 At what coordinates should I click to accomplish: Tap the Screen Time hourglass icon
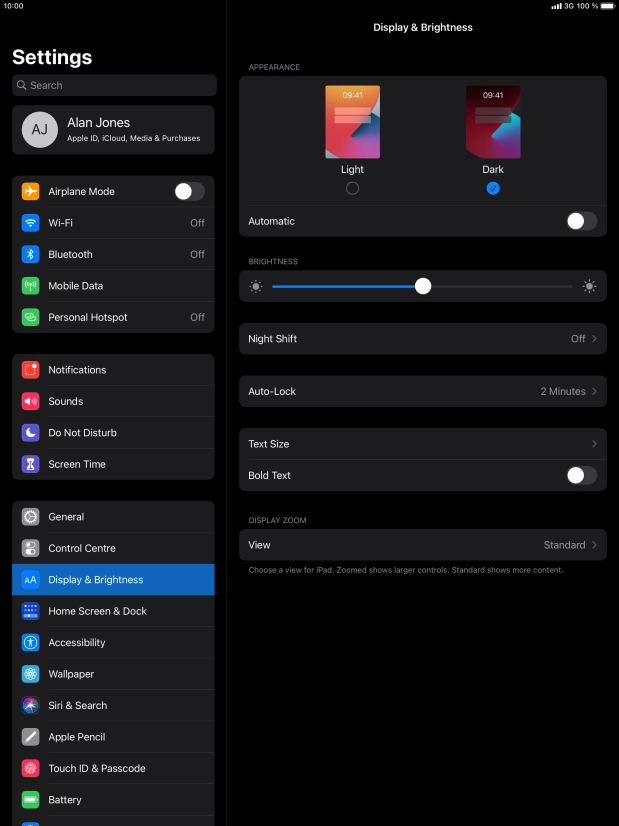coord(31,464)
